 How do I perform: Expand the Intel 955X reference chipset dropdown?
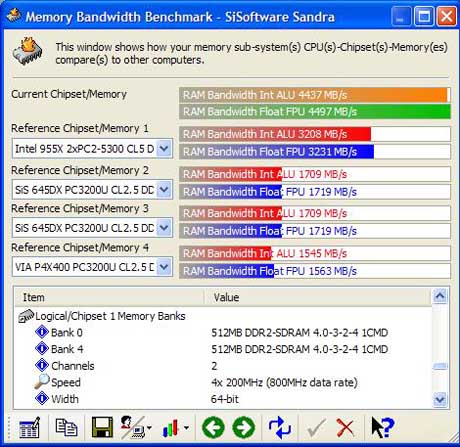click(164, 148)
